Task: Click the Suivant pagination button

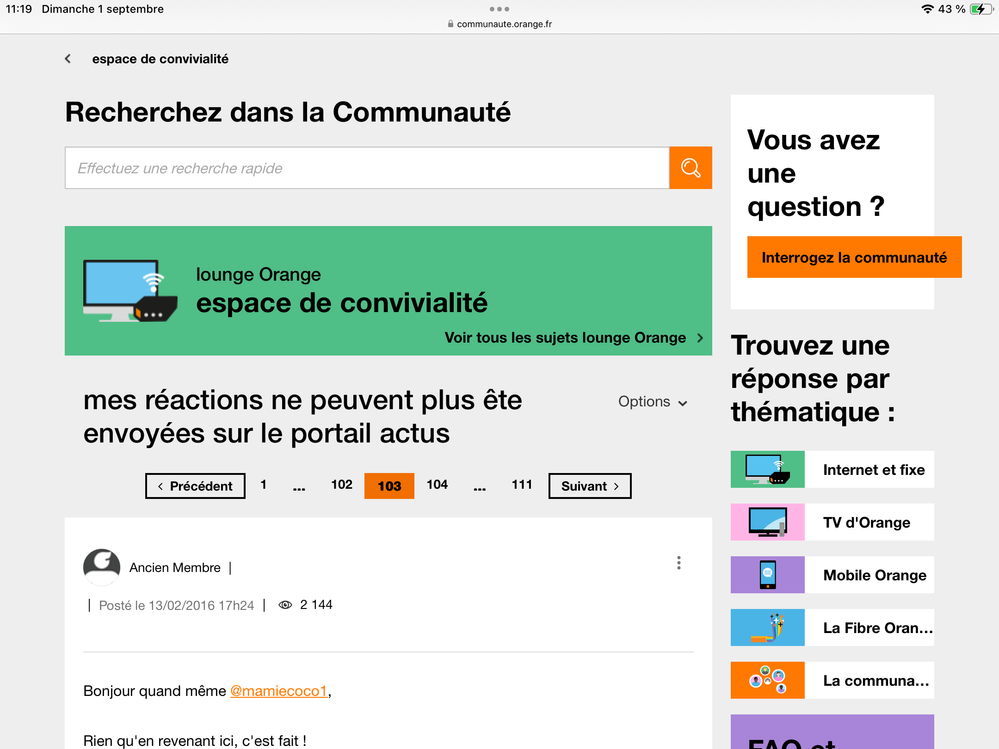Action: point(590,486)
